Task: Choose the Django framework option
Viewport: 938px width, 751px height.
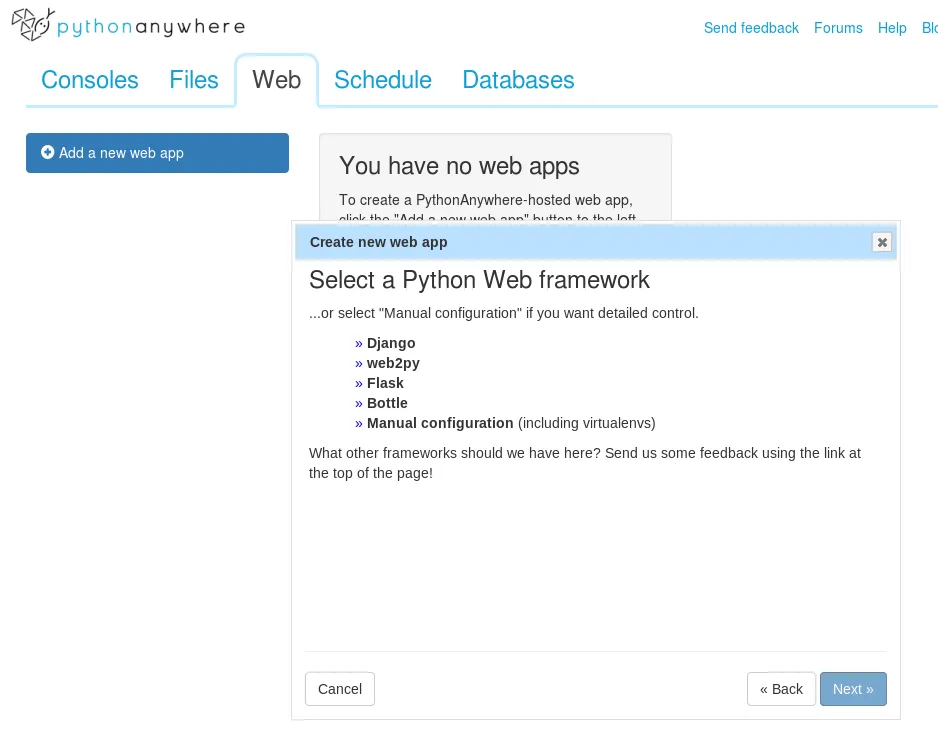Action: click(391, 343)
